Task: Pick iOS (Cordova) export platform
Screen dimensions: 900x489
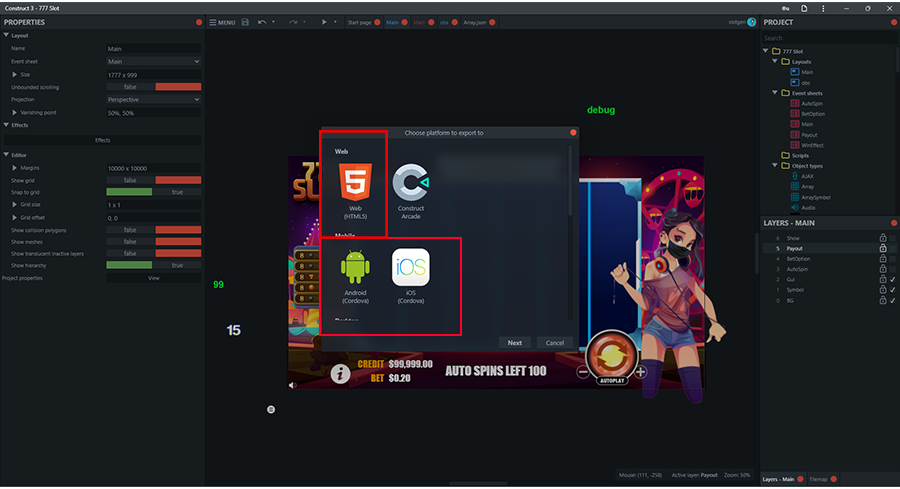Action: click(410, 276)
